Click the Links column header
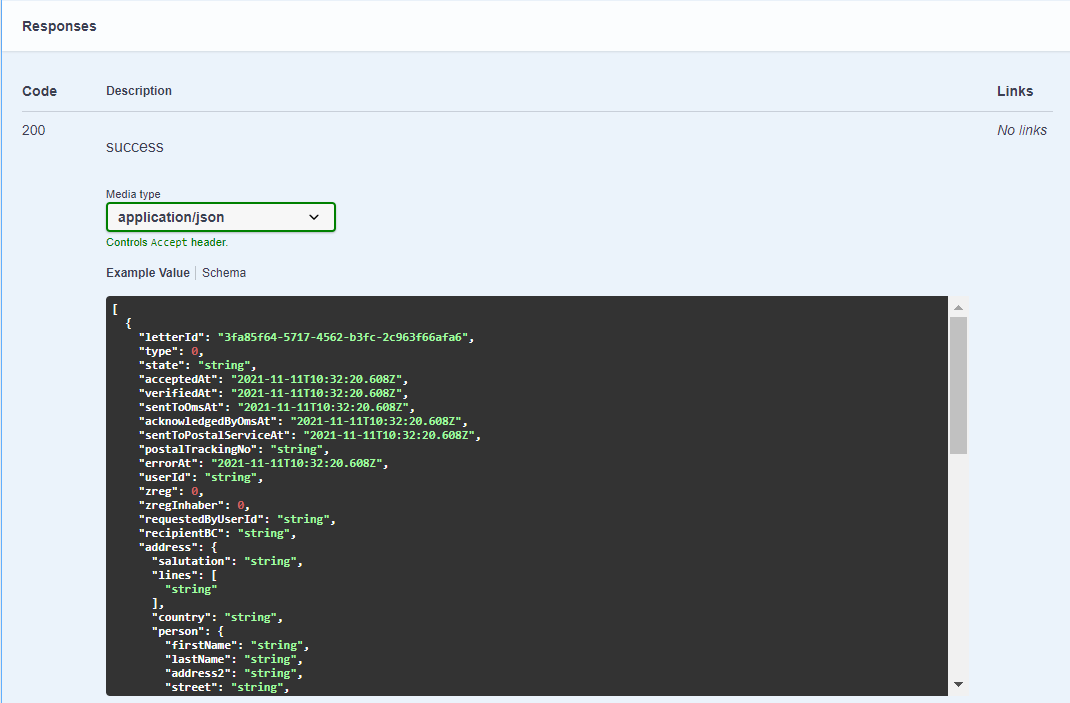1070x703 pixels. pos(1015,91)
